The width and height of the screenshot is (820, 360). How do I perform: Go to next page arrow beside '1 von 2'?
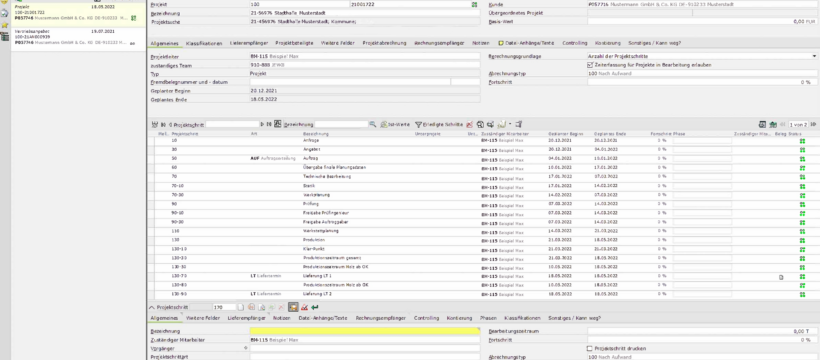pos(814,125)
